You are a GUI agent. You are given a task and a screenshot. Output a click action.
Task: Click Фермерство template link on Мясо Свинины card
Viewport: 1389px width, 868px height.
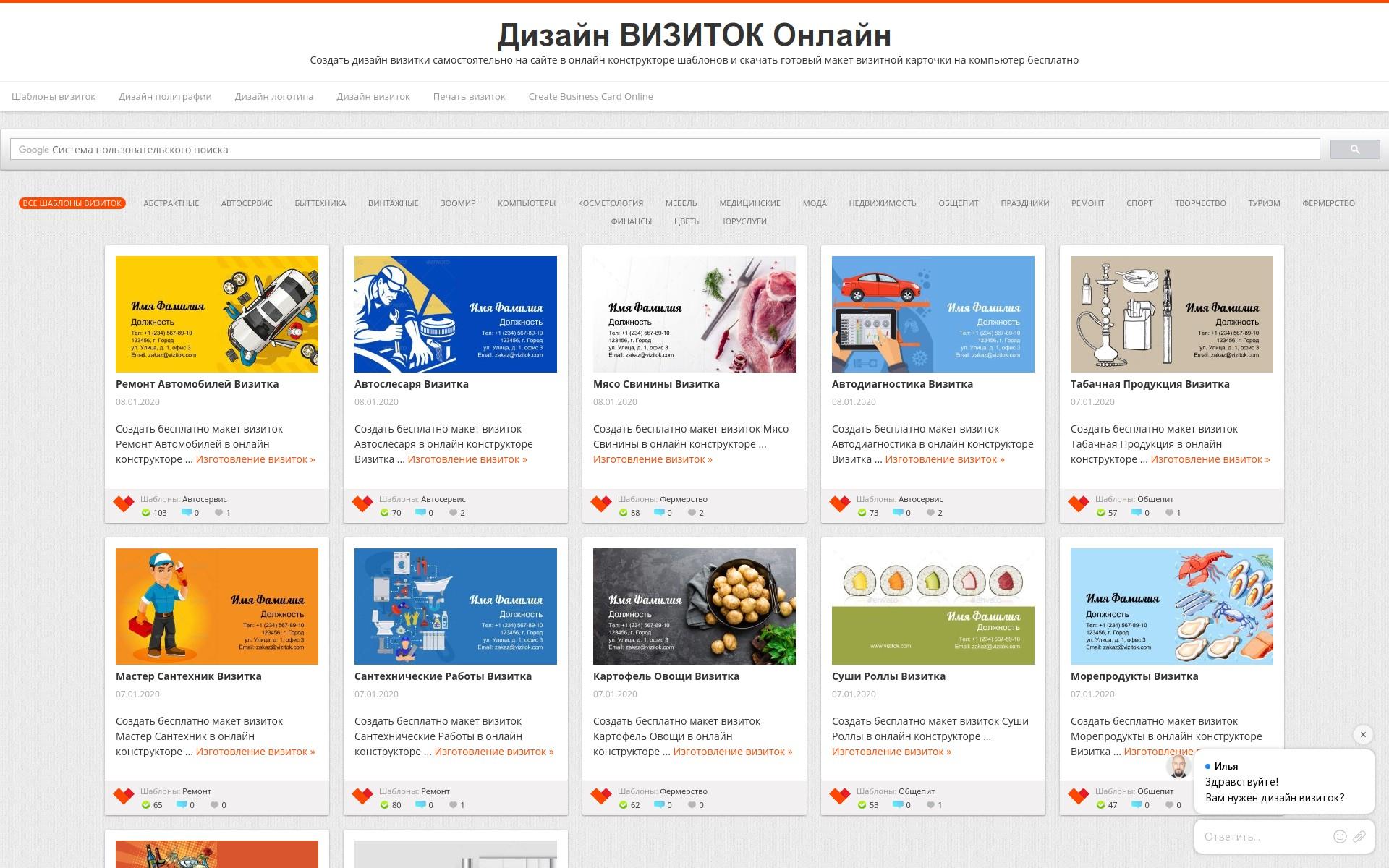(x=684, y=499)
